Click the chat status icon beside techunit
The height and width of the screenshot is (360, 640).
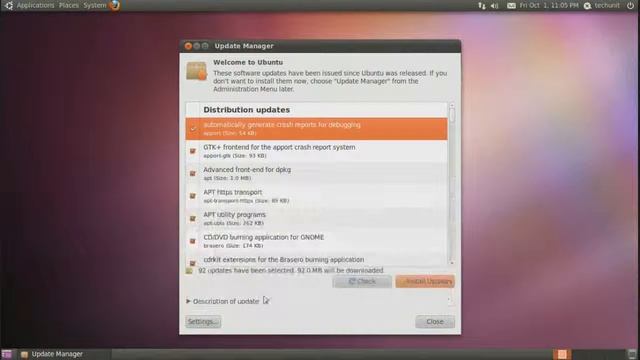(x=587, y=6)
